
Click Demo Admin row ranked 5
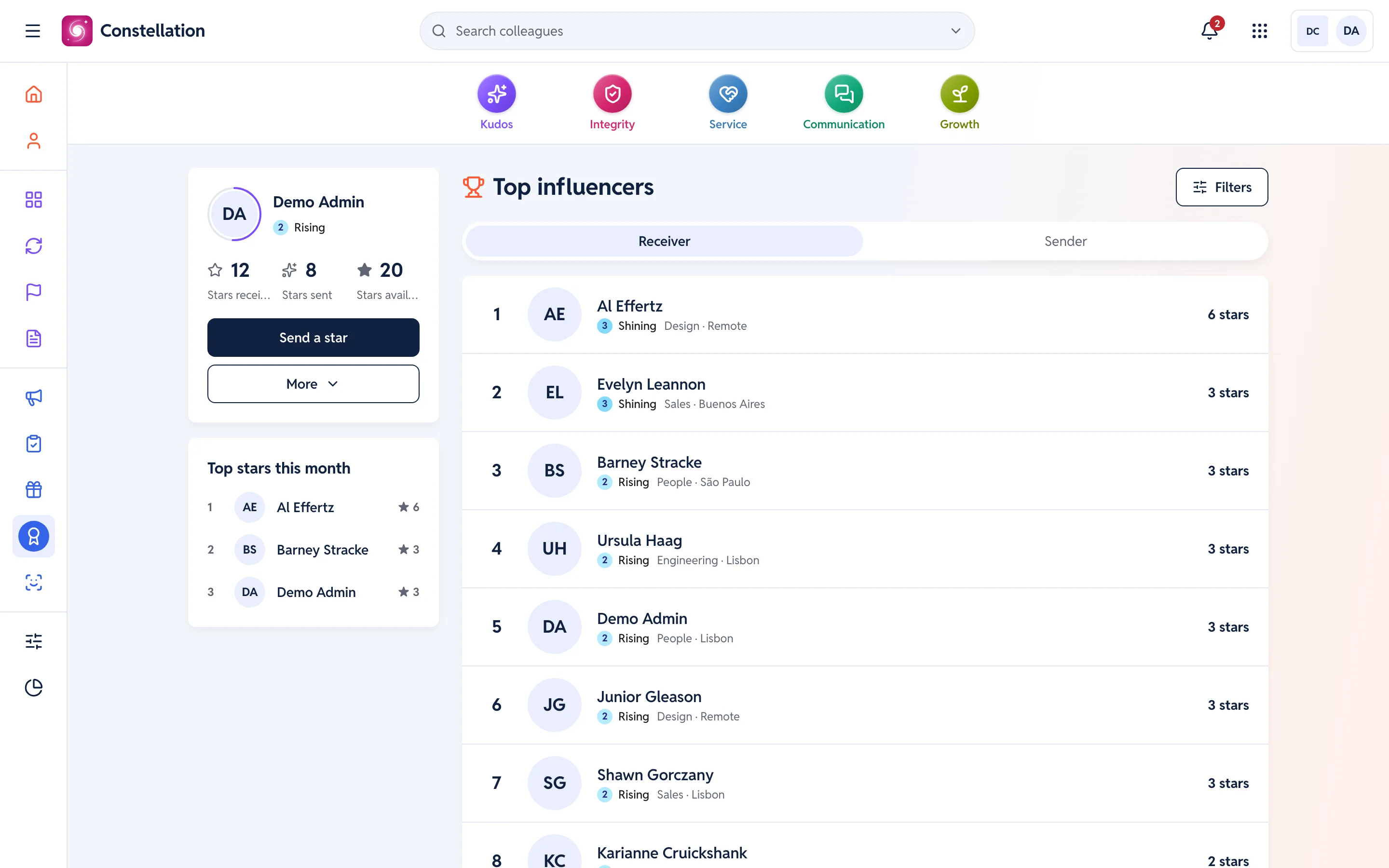[865, 627]
